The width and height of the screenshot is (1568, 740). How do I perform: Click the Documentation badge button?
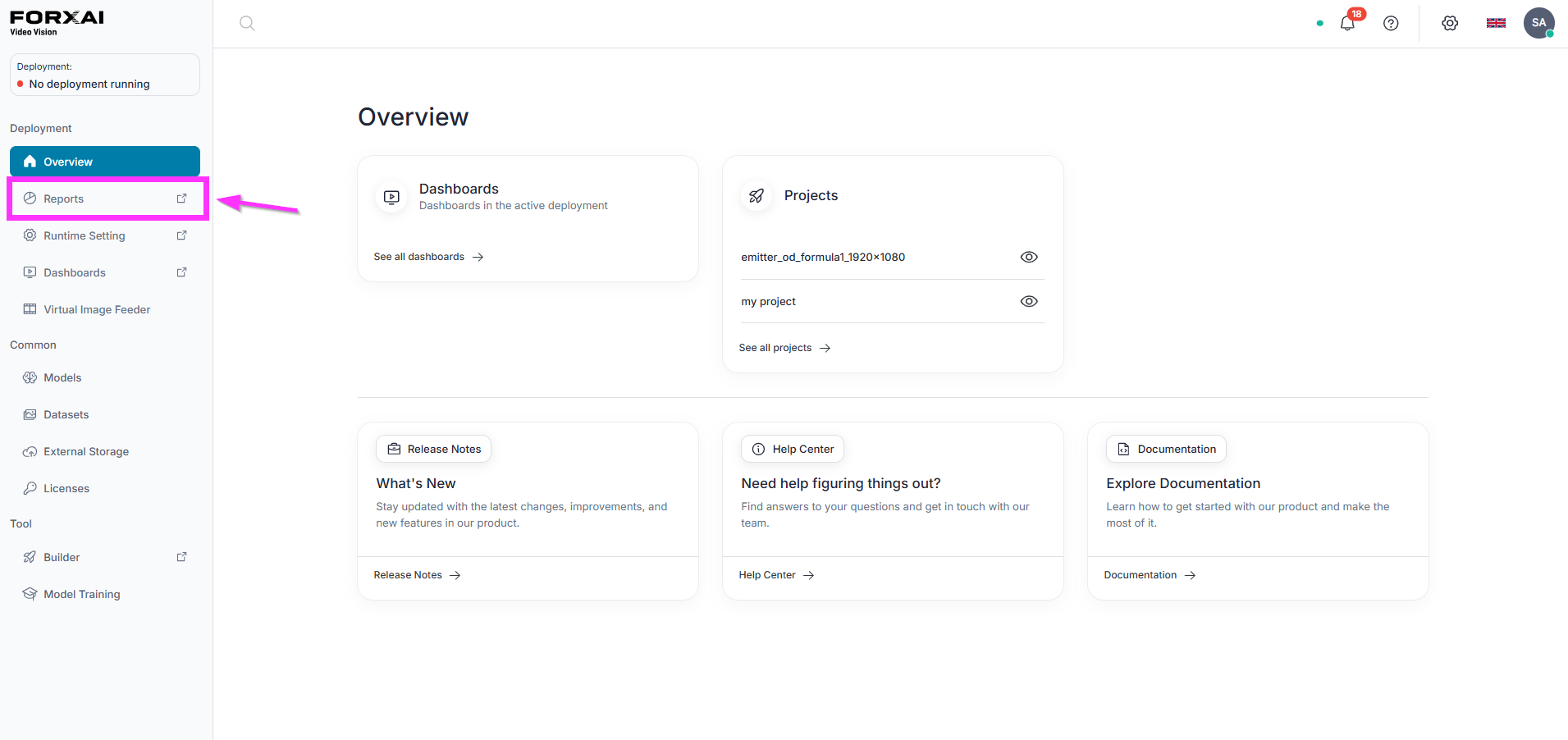1166,449
